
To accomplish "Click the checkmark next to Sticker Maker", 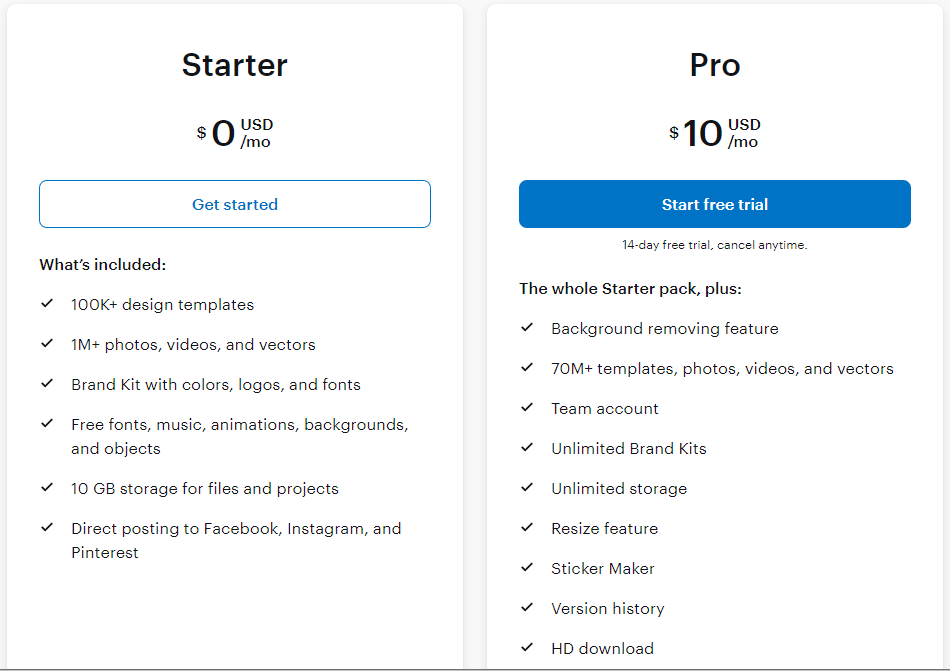I will [527, 568].
